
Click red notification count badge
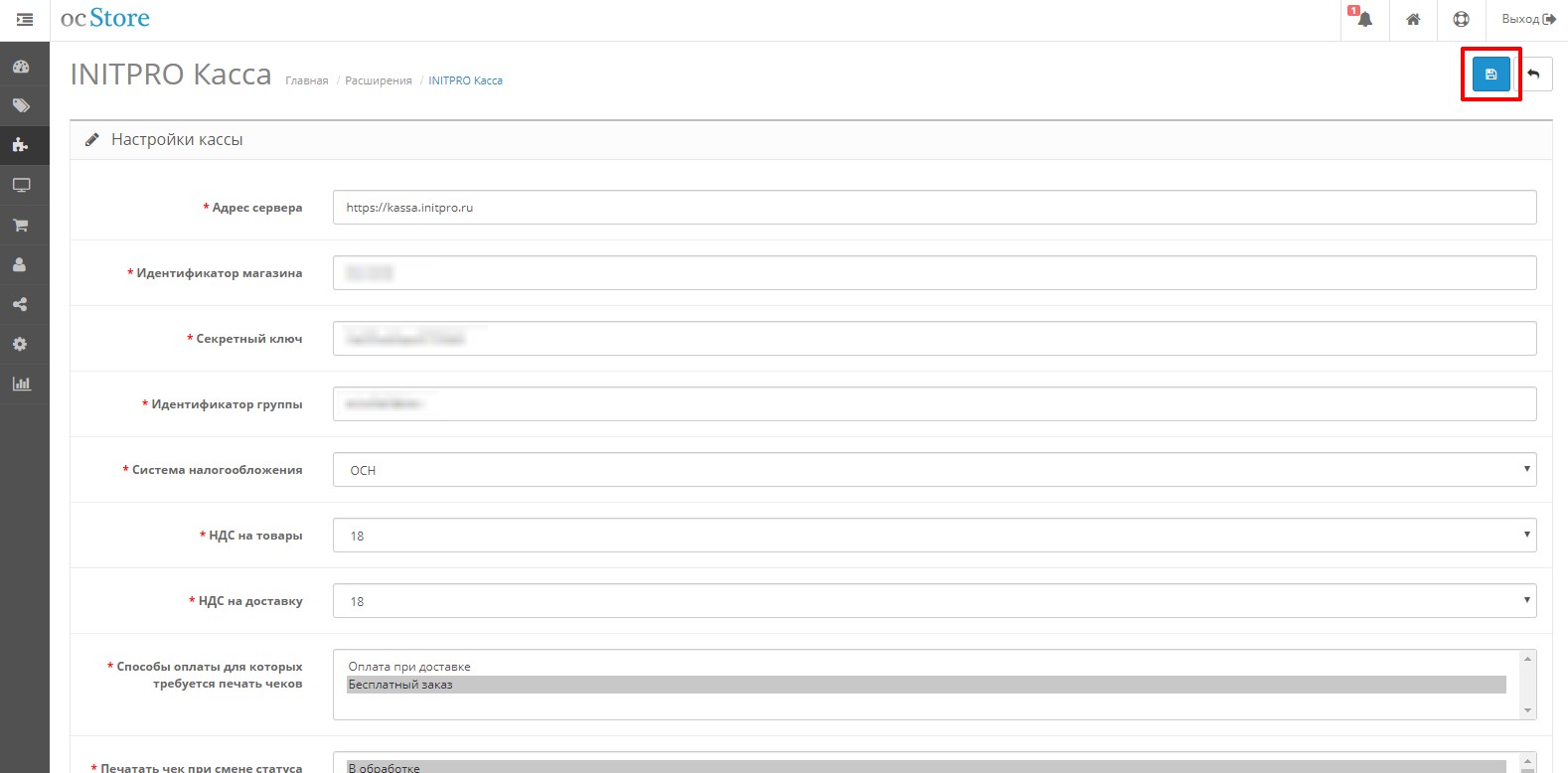click(1353, 10)
